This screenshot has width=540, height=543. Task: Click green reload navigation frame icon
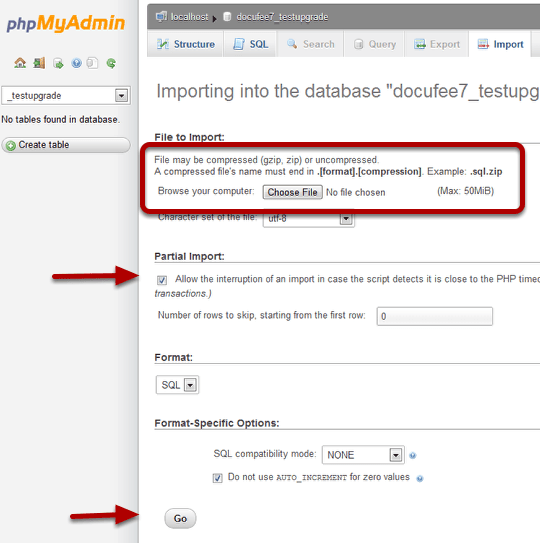point(111,63)
